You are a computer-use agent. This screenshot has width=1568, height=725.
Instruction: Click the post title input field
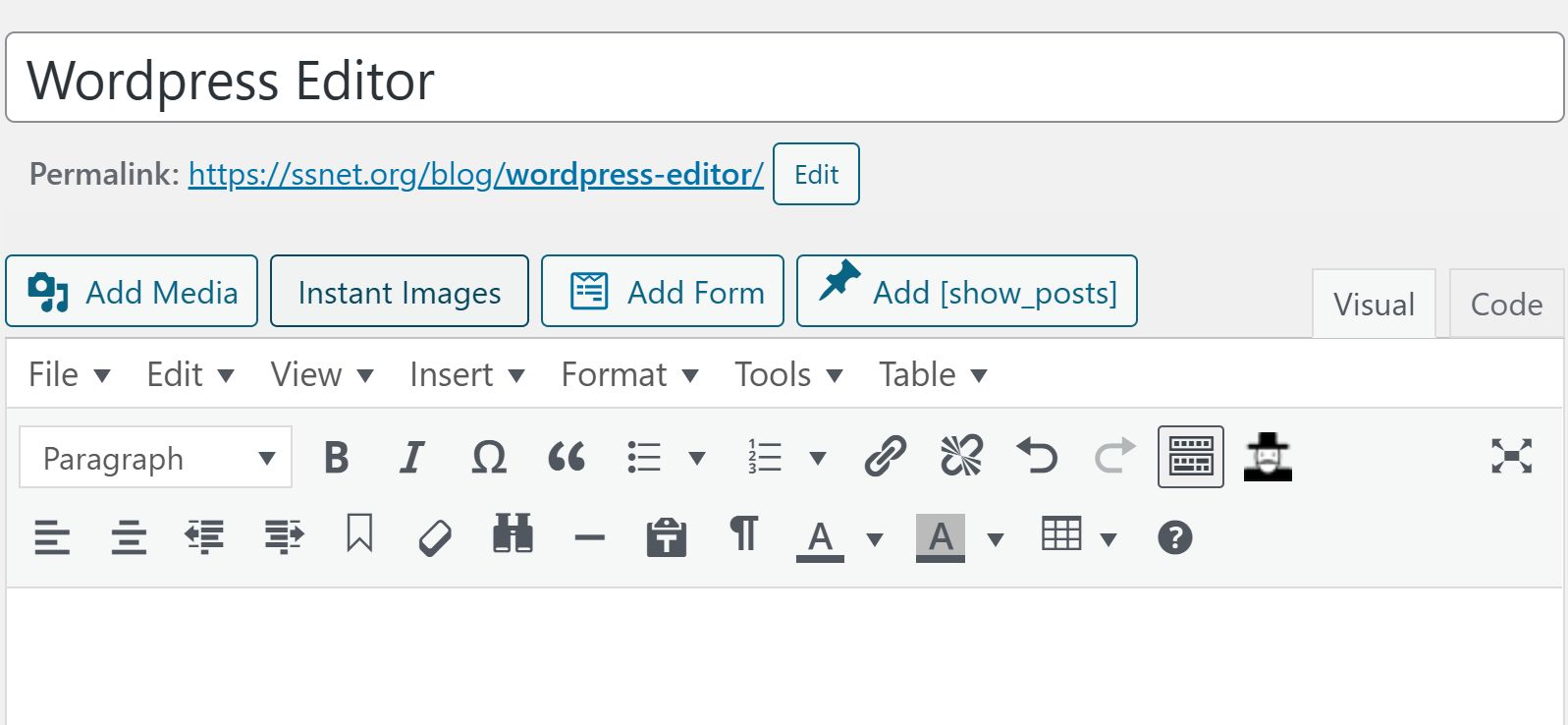click(784, 79)
